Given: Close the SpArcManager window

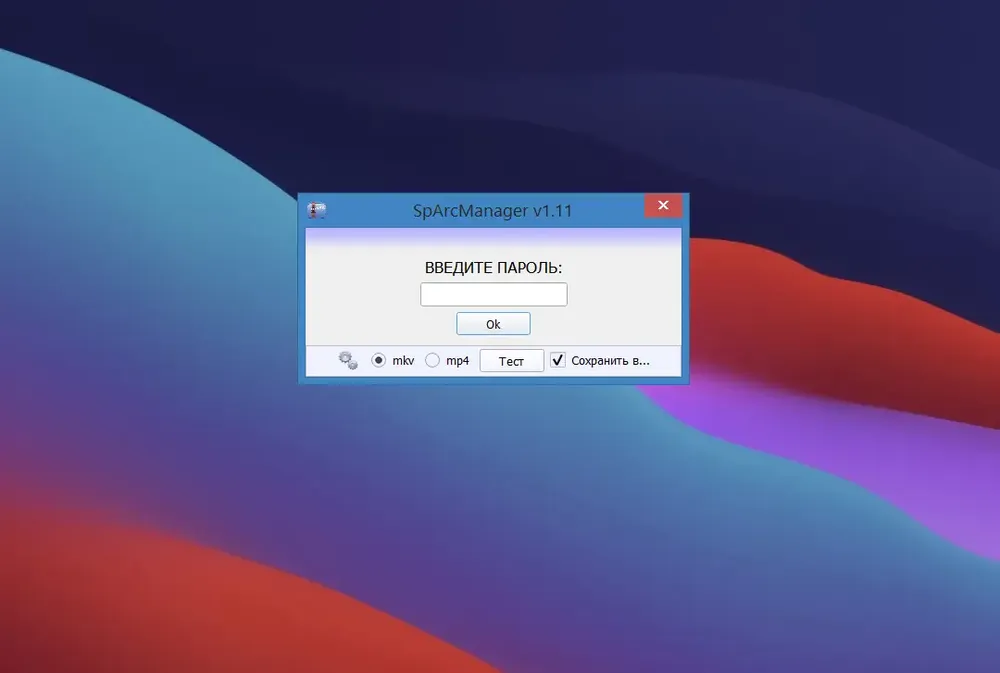Looking at the screenshot, I should point(663,205).
